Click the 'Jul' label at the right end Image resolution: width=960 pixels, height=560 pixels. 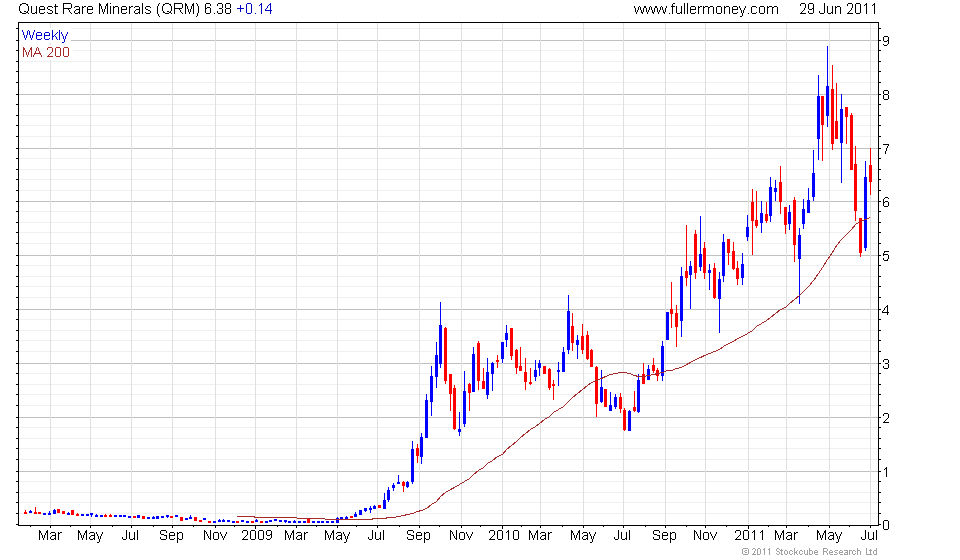(x=869, y=536)
